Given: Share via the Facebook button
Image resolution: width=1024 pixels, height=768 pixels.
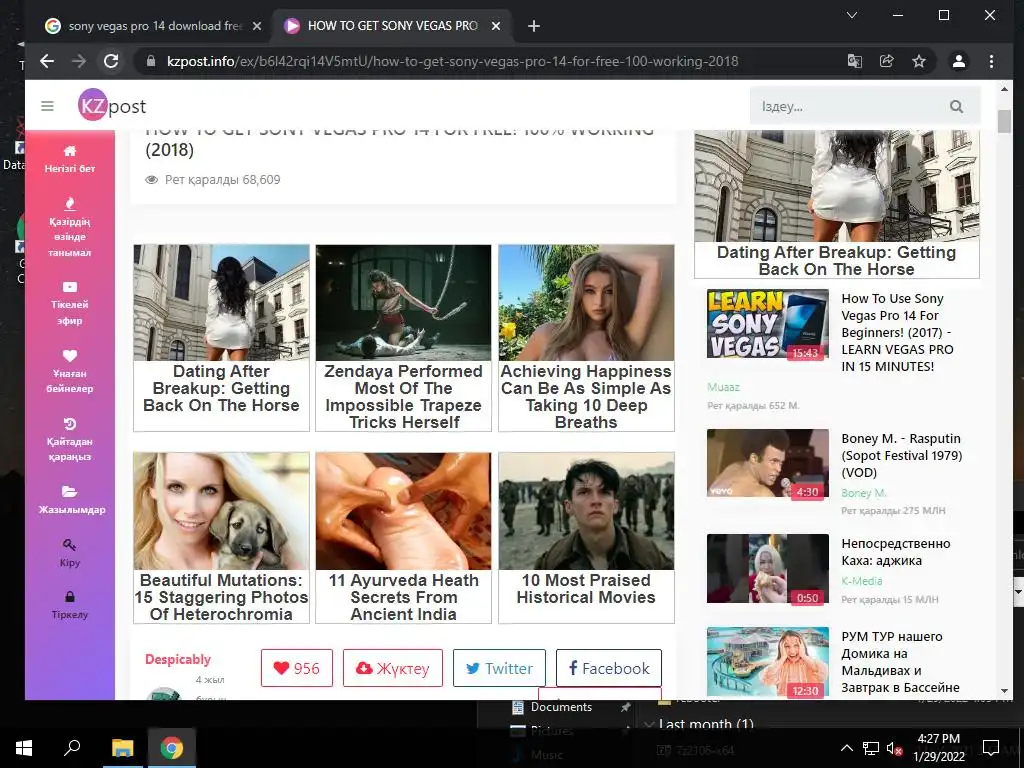Looking at the screenshot, I should tap(609, 668).
